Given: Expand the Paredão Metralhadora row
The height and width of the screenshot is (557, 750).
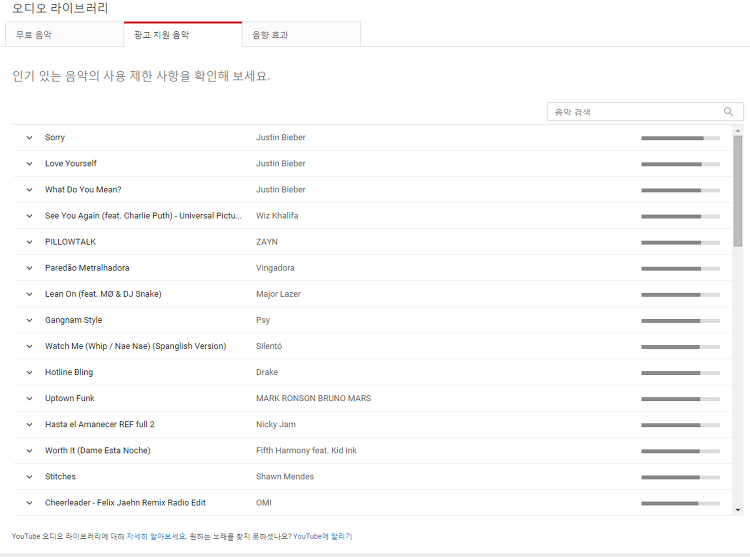Looking at the screenshot, I should (29, 268).
